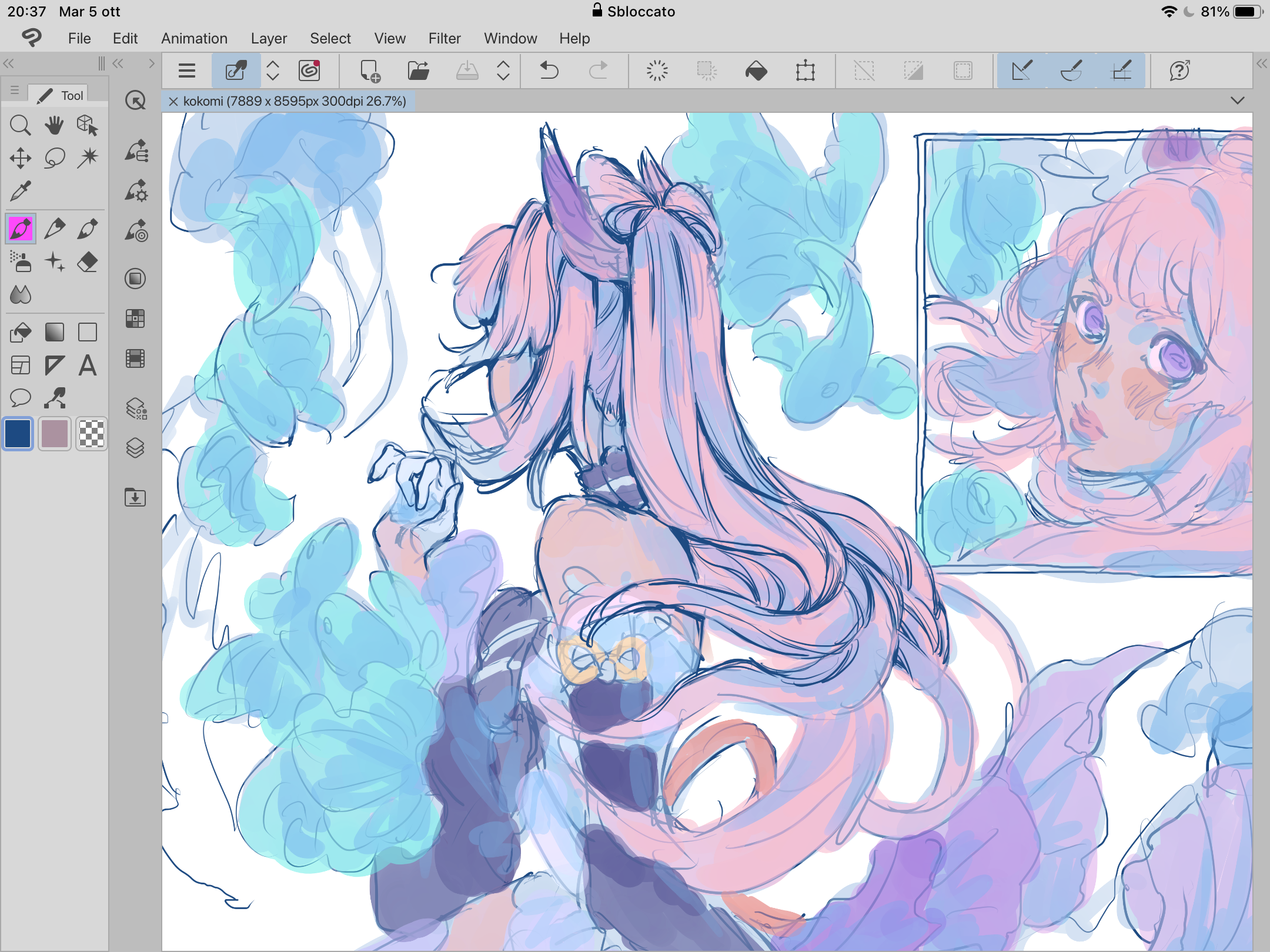The image size is (1270, 952).
Task: Select the Gradient tool
Action: tap(55, 332)
